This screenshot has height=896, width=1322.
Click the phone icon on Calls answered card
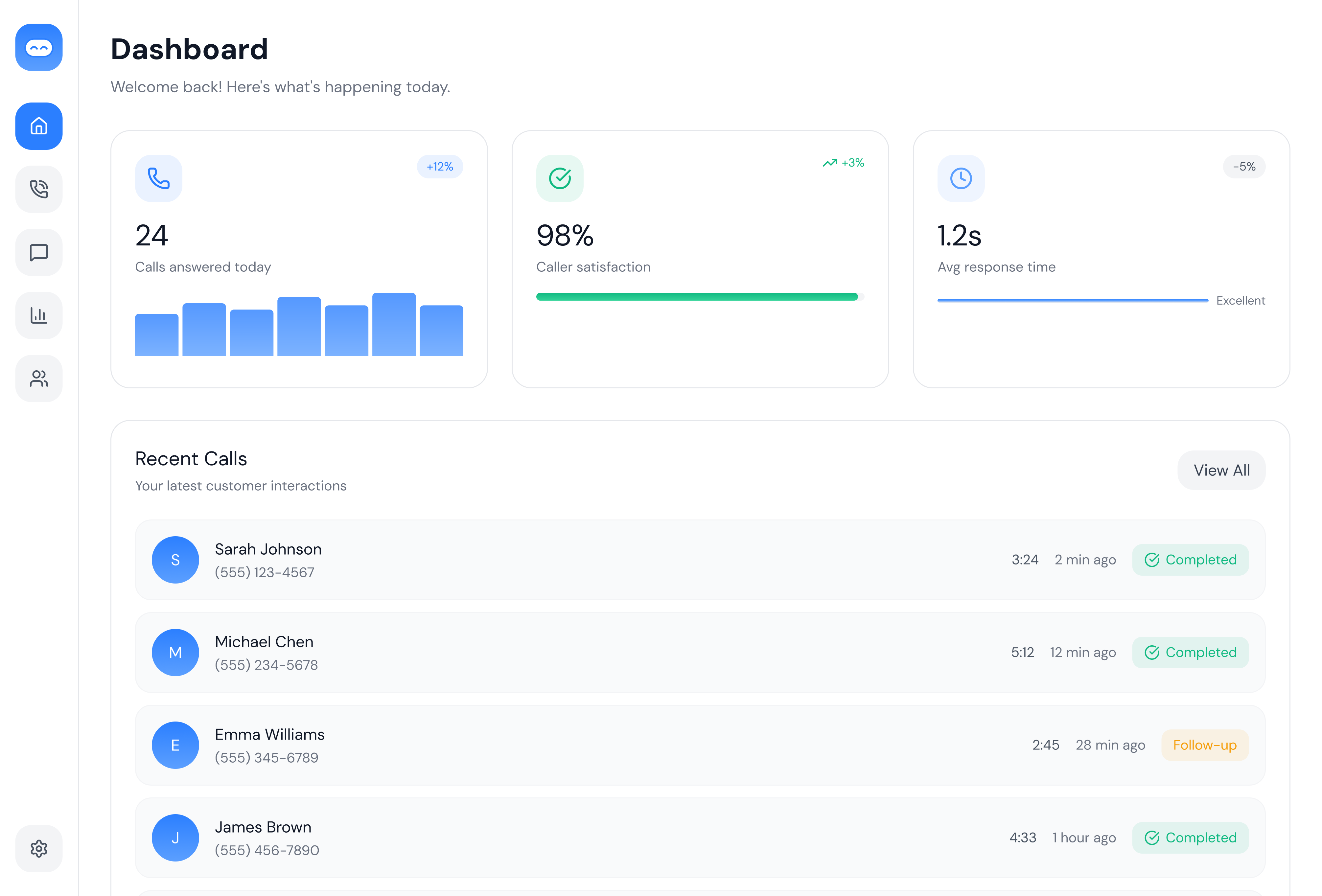tap(158, 178)
